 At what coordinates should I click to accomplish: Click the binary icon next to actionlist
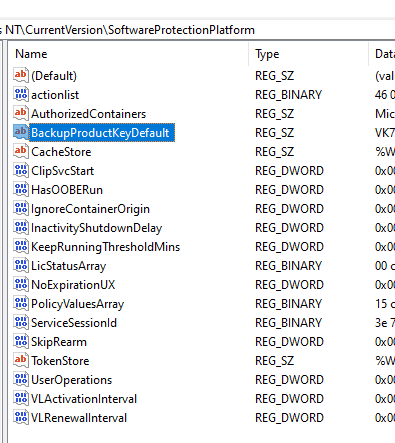click(20, 94)
